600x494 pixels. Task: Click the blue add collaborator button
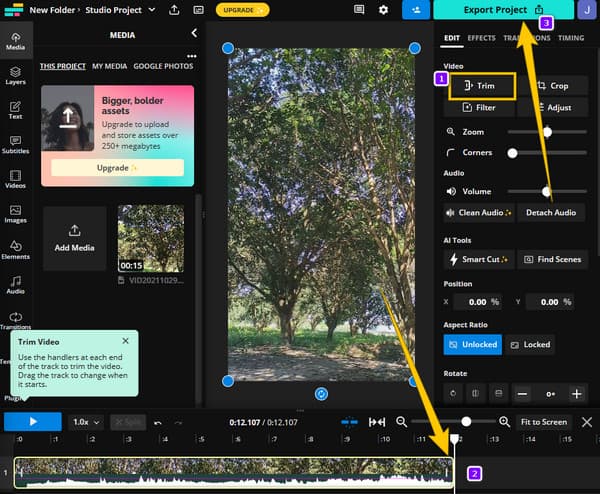[416, 10]
